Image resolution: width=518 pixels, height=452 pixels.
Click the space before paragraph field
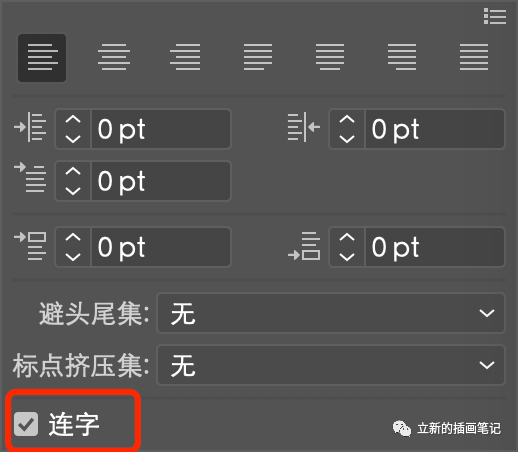pos(161,247)
